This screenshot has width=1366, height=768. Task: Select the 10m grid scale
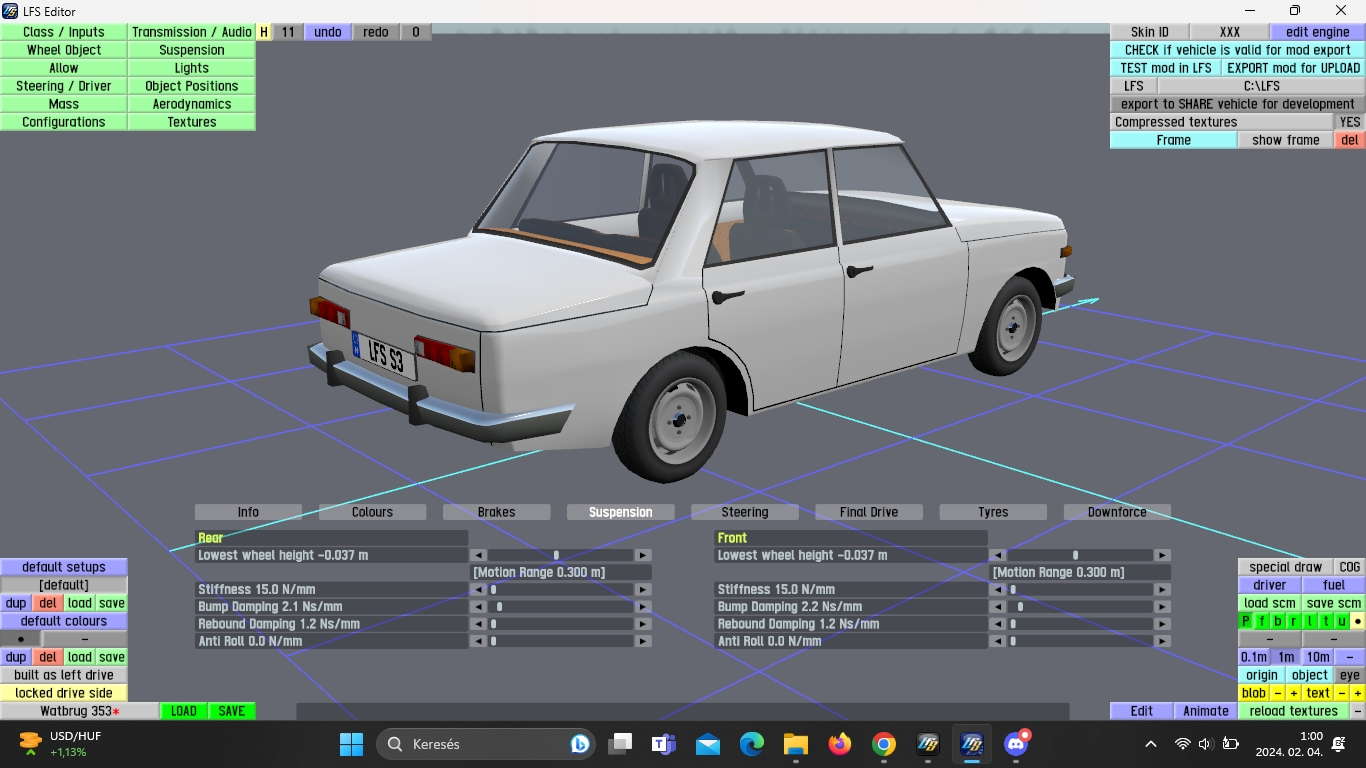[x=1318, y=657]
